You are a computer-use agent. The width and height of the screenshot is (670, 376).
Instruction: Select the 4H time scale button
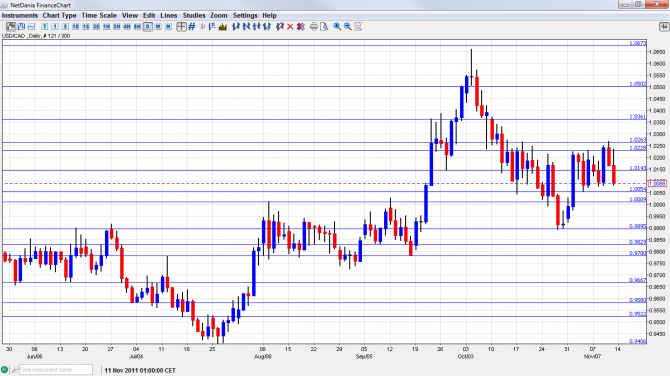pyautogui.click(x=127, y=26)
